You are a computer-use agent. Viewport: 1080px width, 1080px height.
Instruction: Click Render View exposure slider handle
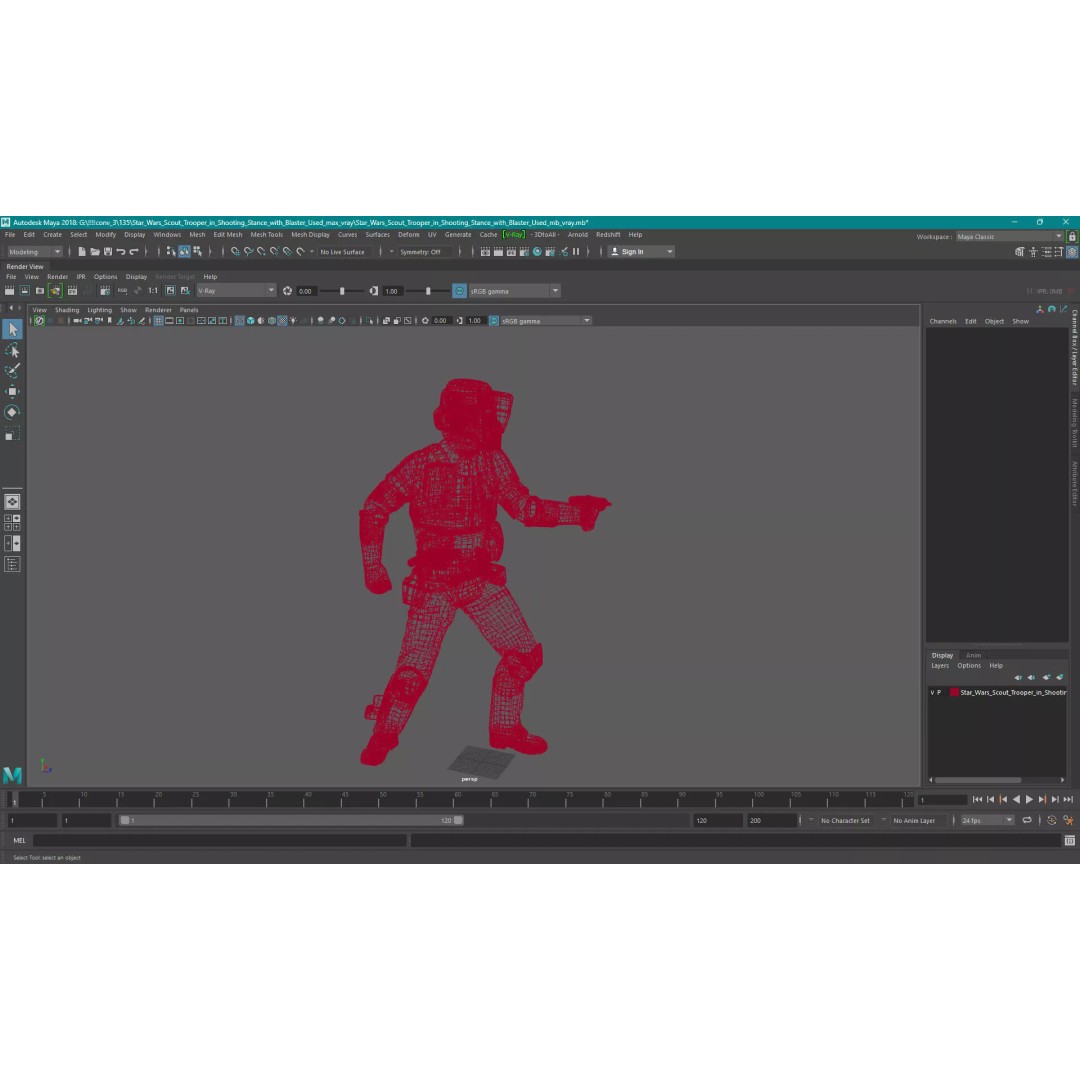pyautogui.click(x=342, y=291)
